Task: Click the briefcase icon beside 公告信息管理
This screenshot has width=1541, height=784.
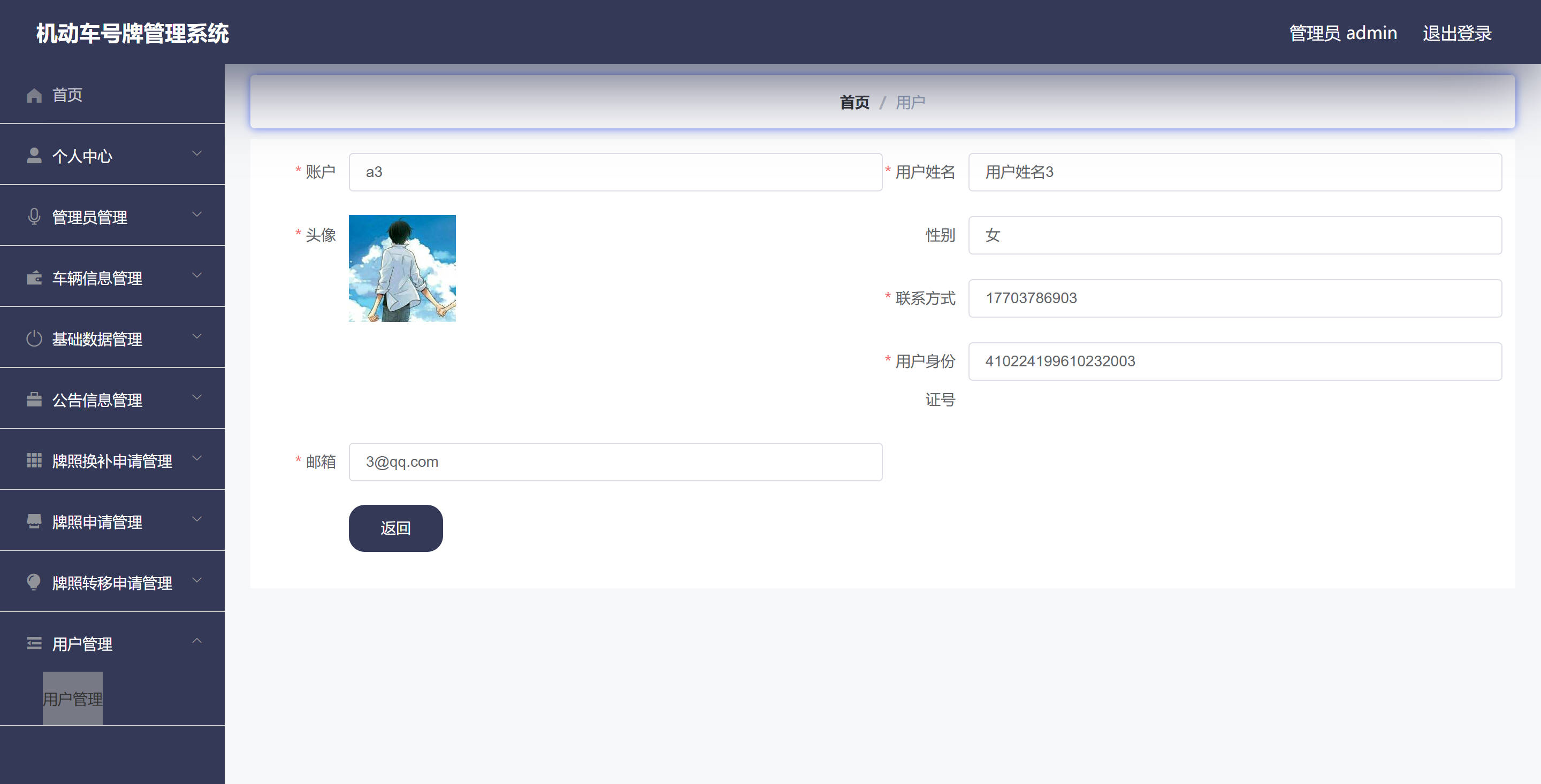Action: click(34, 400)
